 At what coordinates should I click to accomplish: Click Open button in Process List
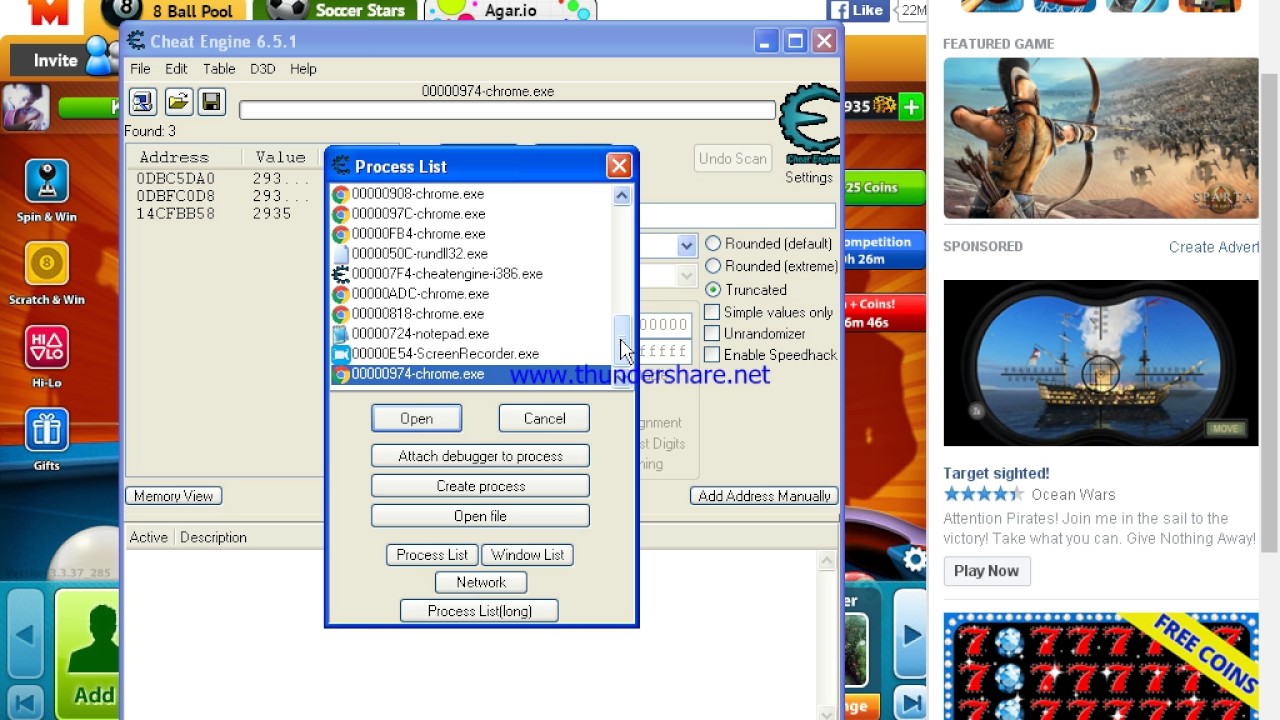click(x=416, y=419)
